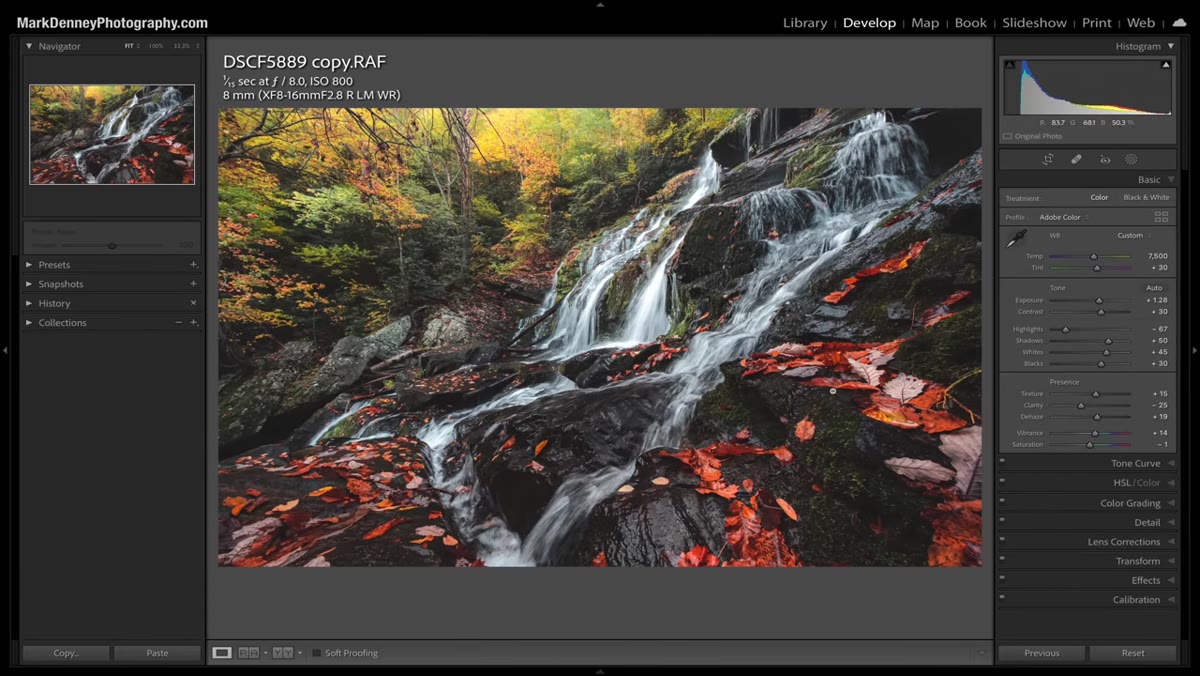Collapse the Basic panel
The height and width of the screenshot is (676, 1200).
click(1171, 180)
